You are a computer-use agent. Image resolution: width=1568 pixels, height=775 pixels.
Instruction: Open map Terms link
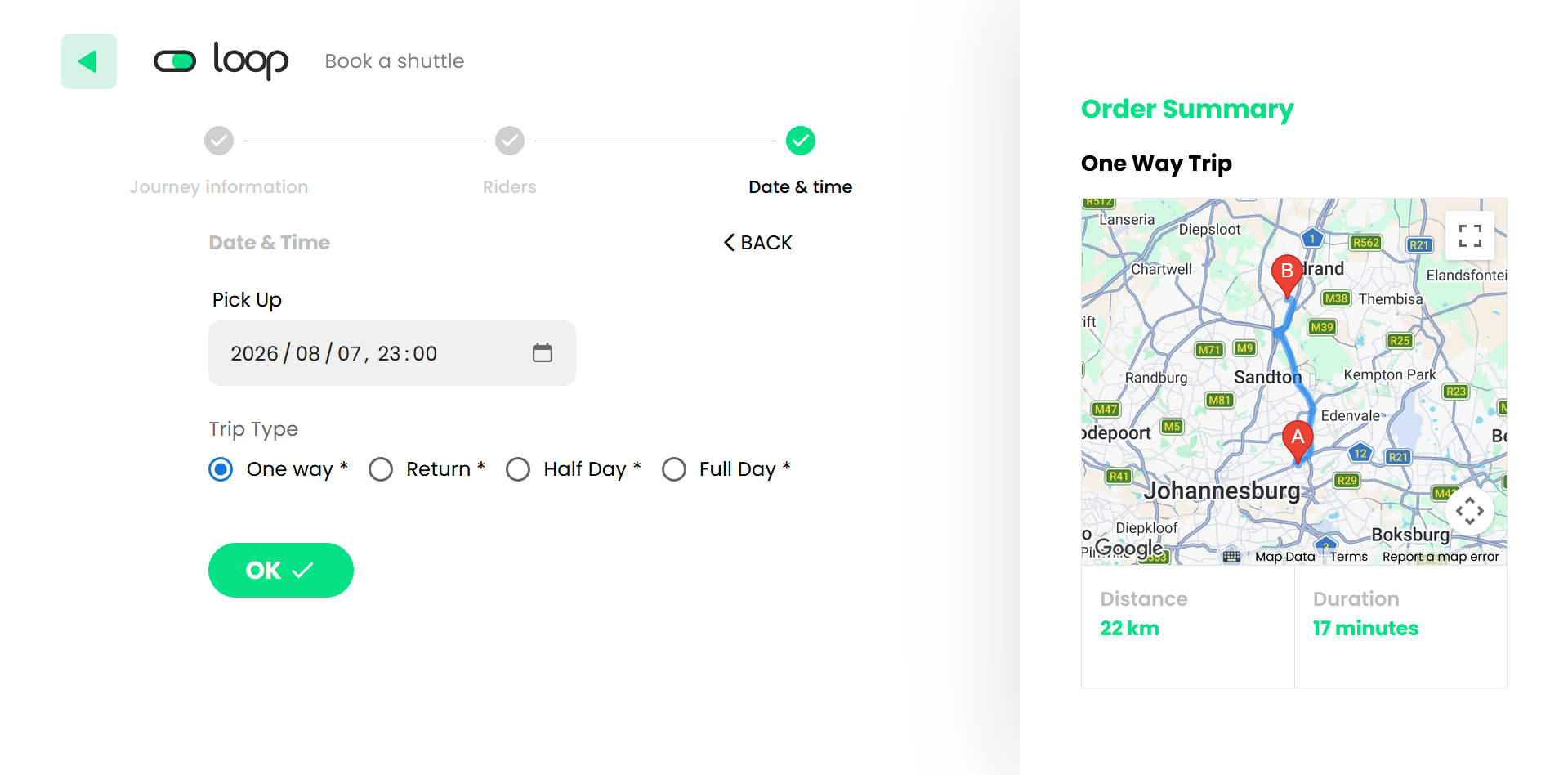(x=1348, y=557)
